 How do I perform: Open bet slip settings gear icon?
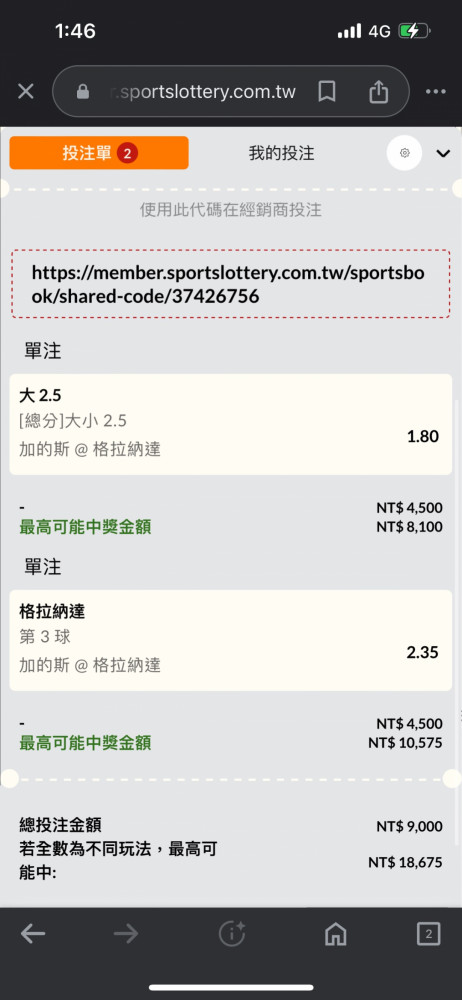[405, 153]
